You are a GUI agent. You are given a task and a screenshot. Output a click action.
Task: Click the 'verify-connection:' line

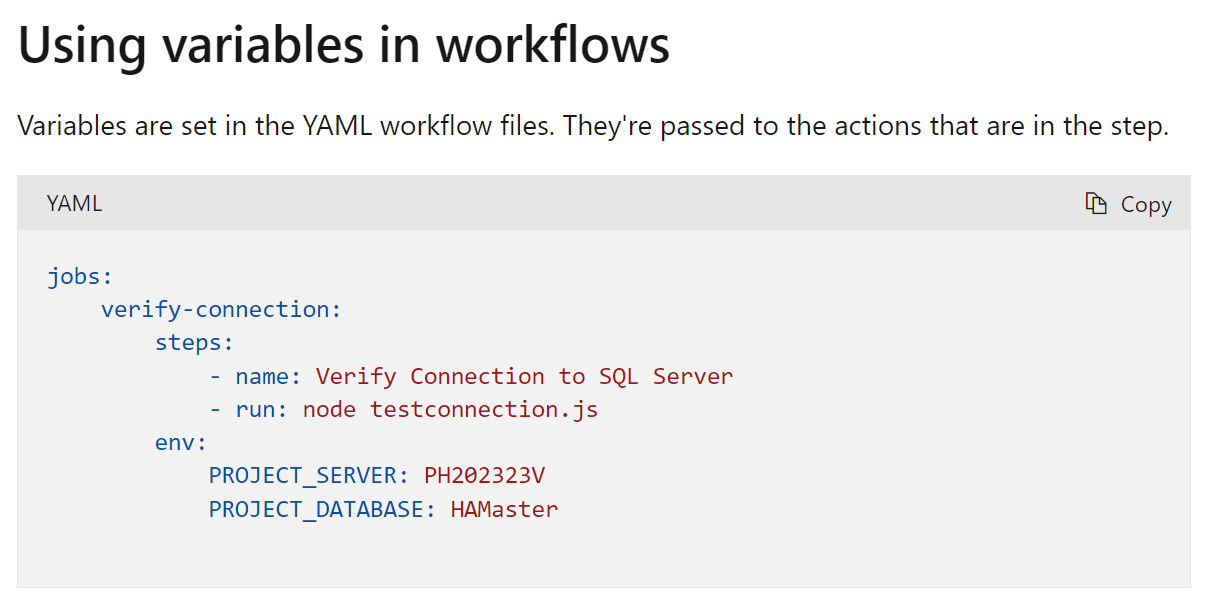tap(221, 310)
